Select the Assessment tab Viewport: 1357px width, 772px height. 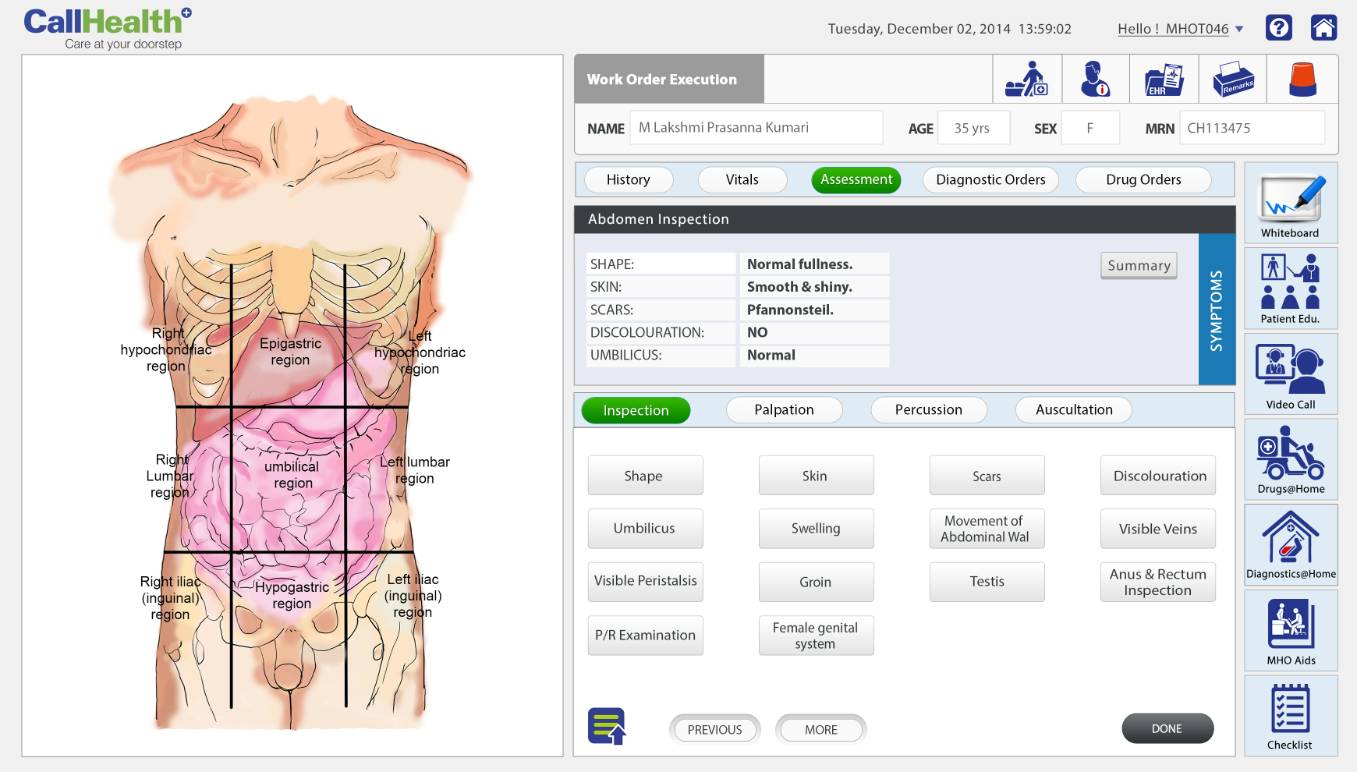pos(856,180)
